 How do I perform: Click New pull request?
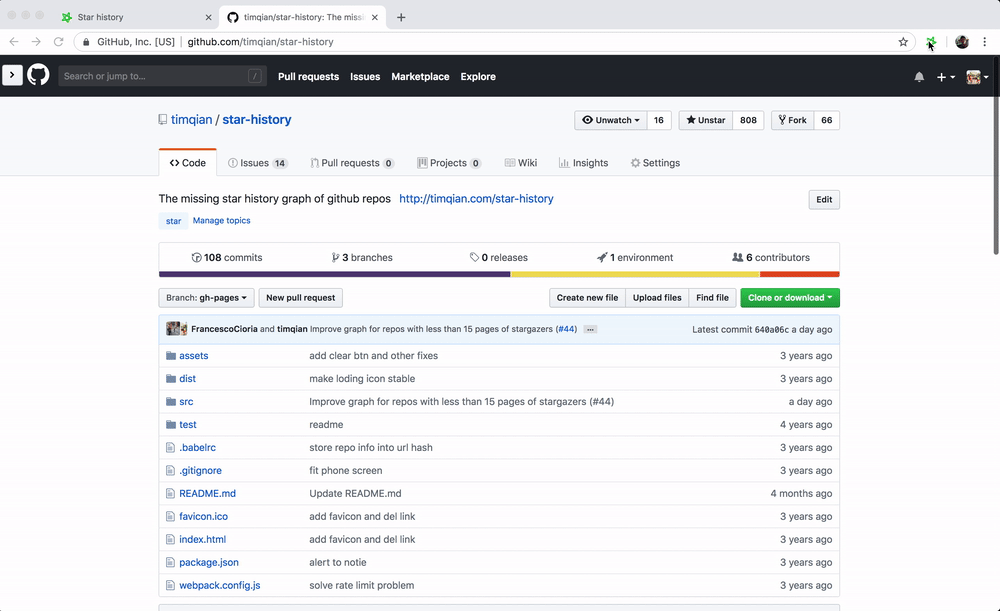tap(300, 298)
